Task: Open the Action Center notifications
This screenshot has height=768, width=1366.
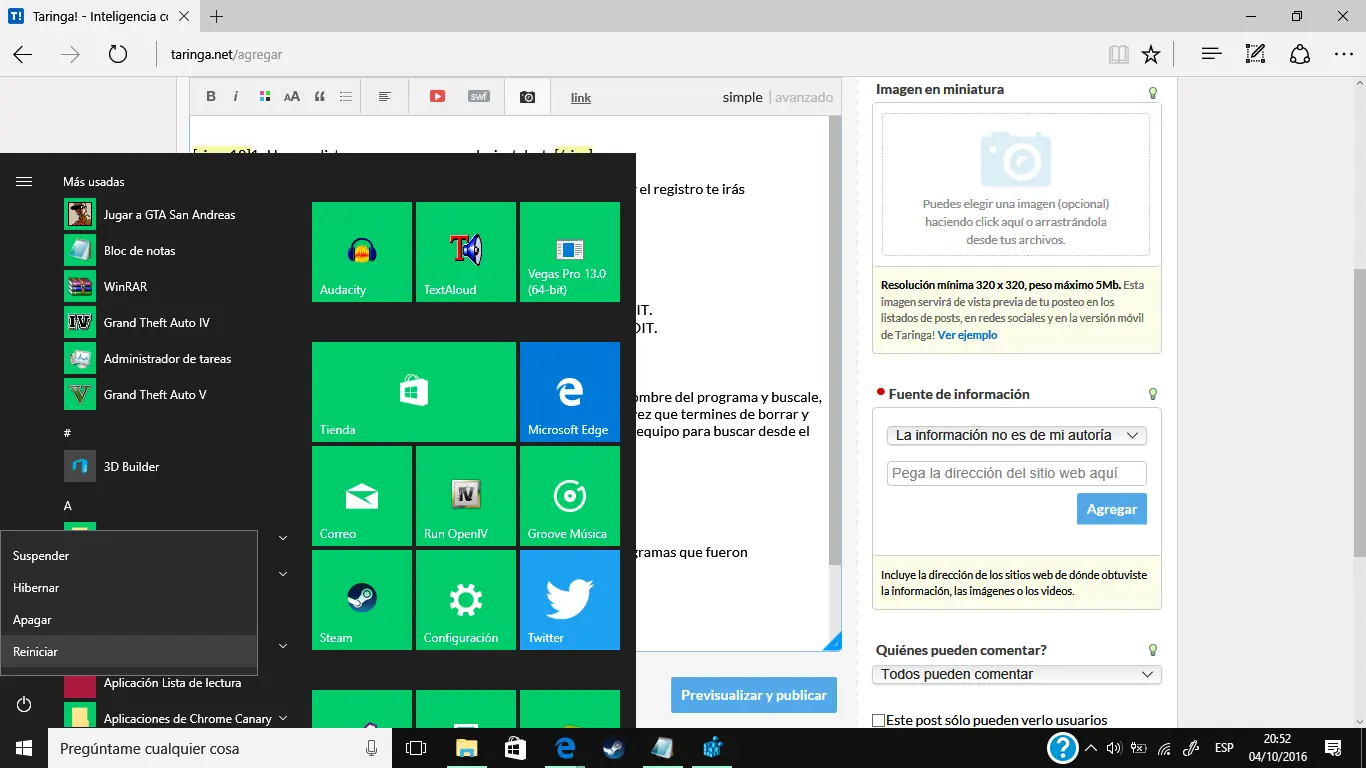Action: (1333, 748)
